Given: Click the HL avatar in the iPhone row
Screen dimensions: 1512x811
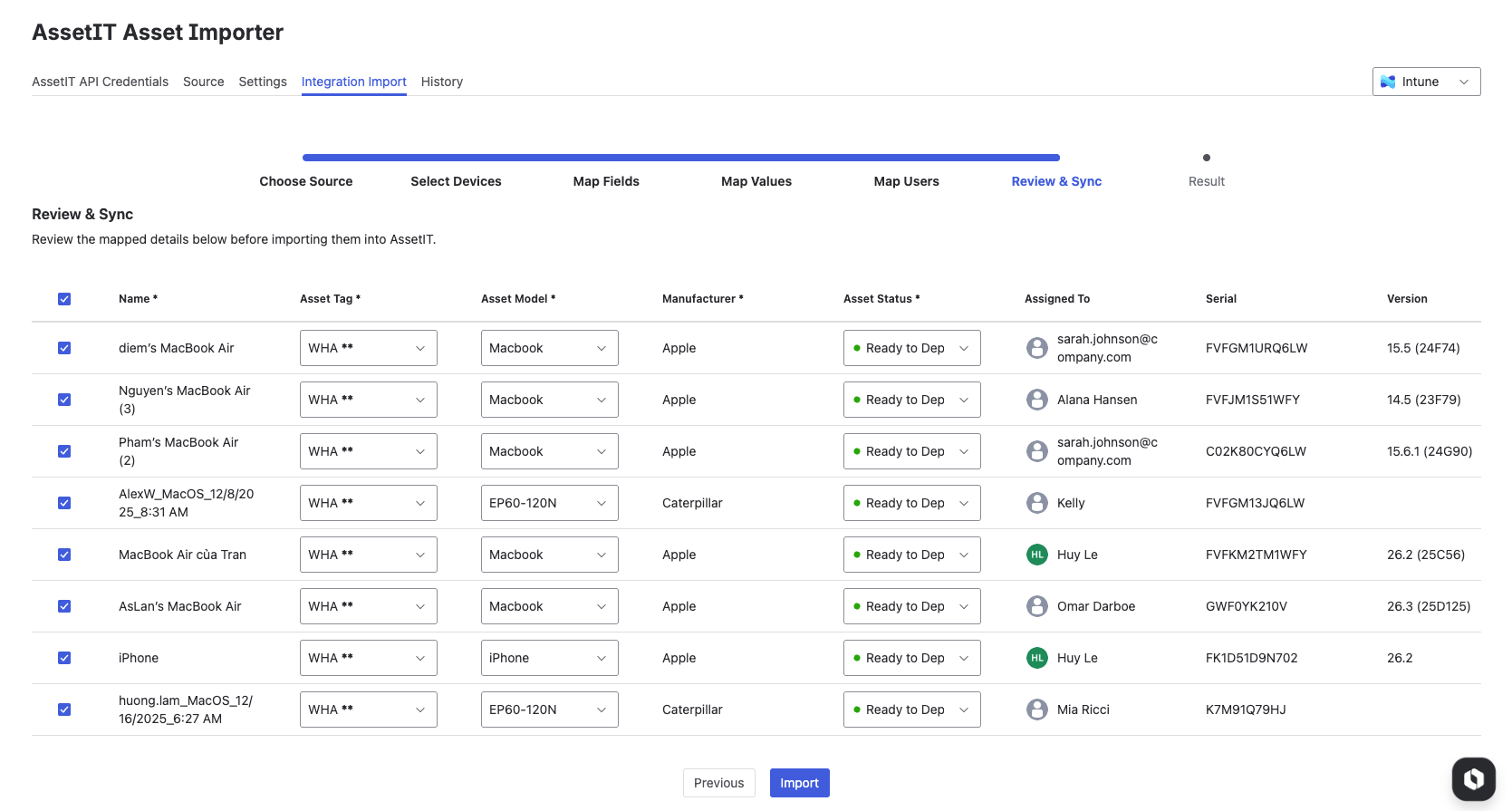Looking at the screenshot, I should pos(1036,658).
